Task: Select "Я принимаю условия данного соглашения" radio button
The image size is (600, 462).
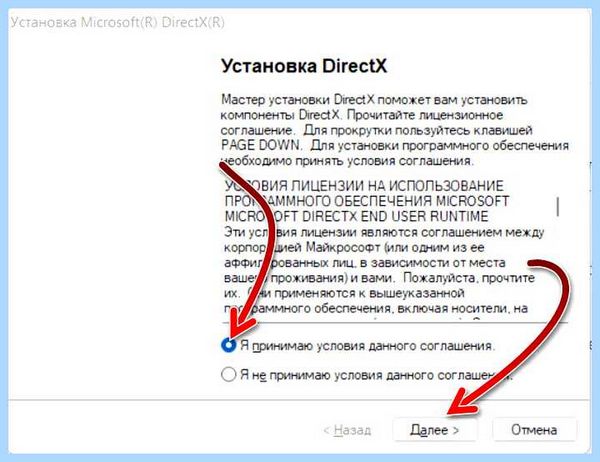Action: [228, 345]
